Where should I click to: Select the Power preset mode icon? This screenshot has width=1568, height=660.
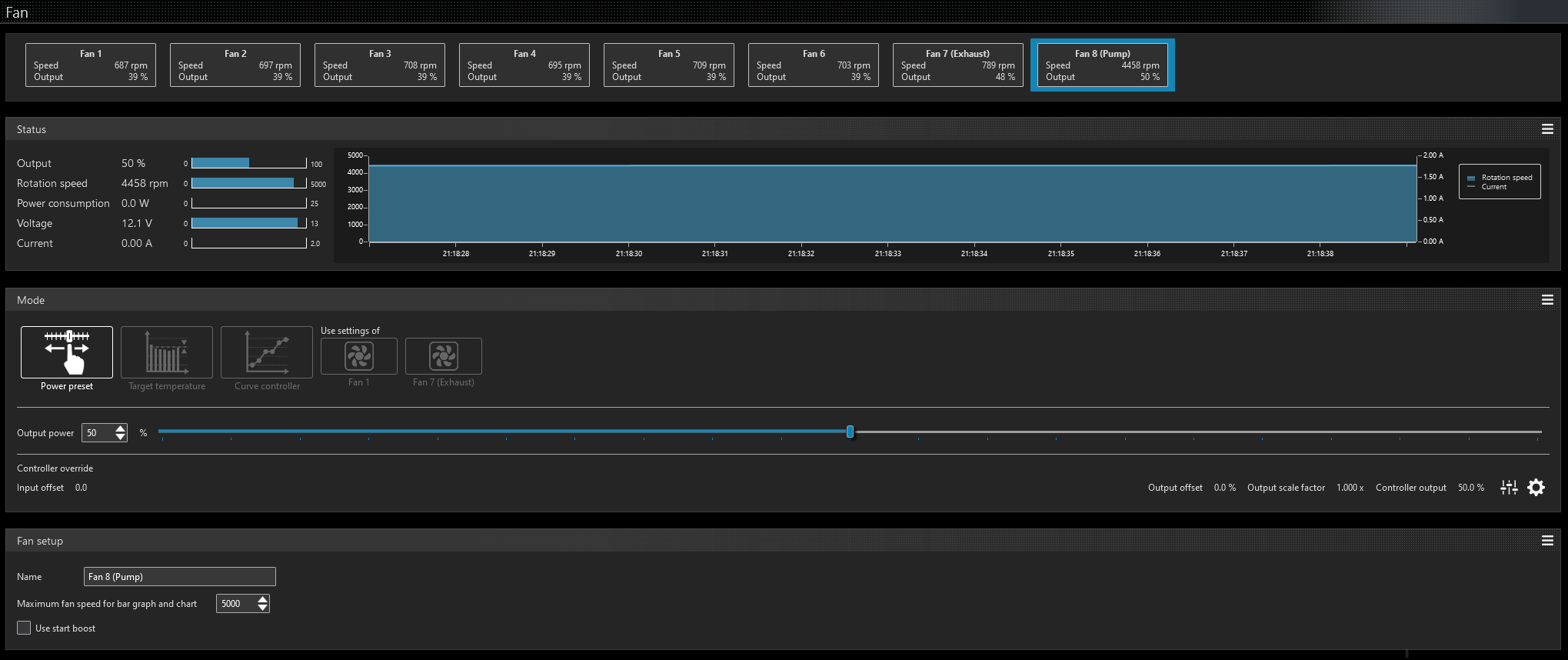tap(67, 352)
